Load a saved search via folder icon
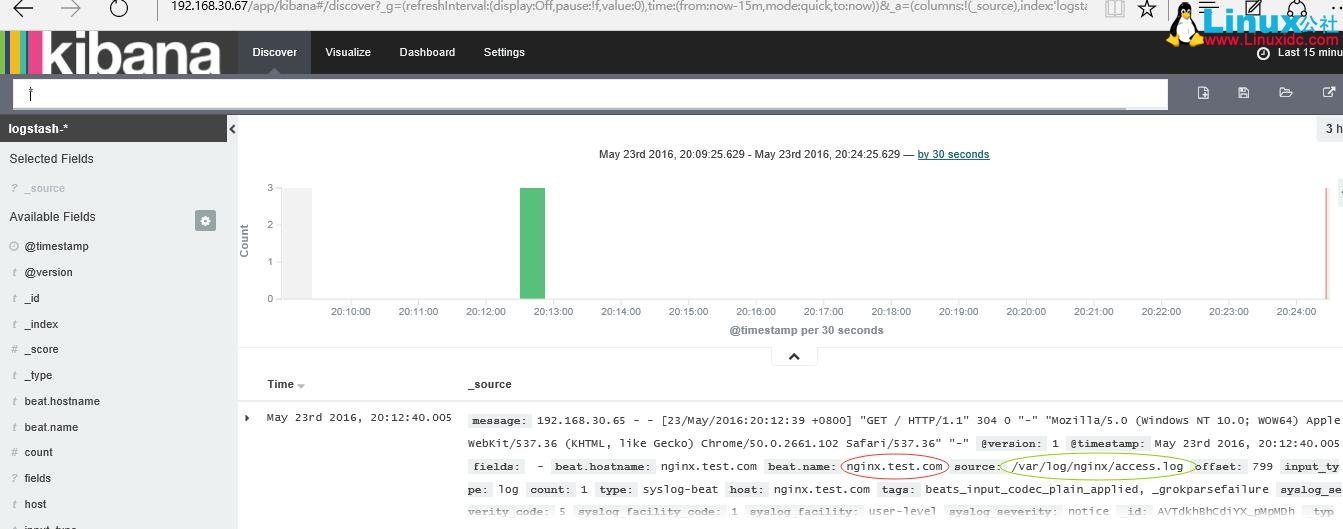Image resolution: width=1343 pixels, height=529 pixels. pyautogui.click(x=1286, y=93)
